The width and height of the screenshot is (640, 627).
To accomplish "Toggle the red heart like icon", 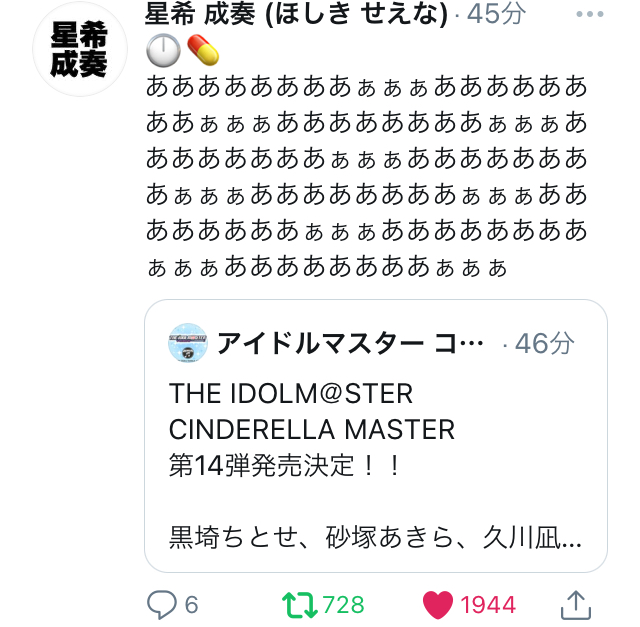I will (437, 604).
